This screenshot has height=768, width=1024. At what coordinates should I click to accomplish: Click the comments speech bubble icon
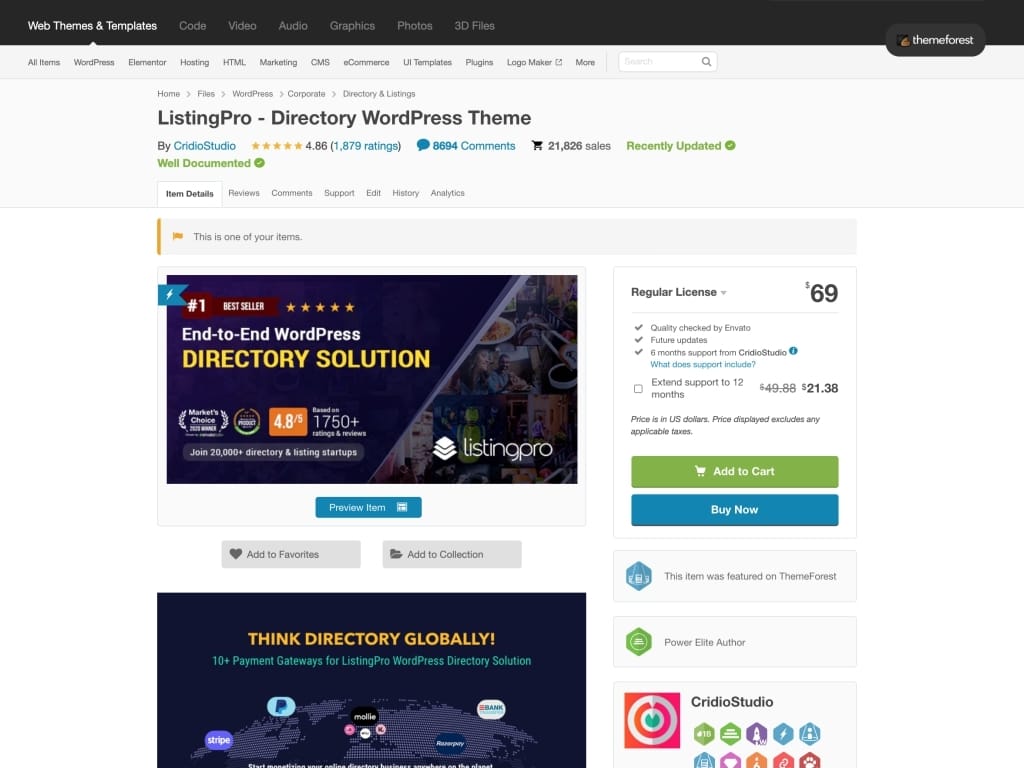[423, 145]
